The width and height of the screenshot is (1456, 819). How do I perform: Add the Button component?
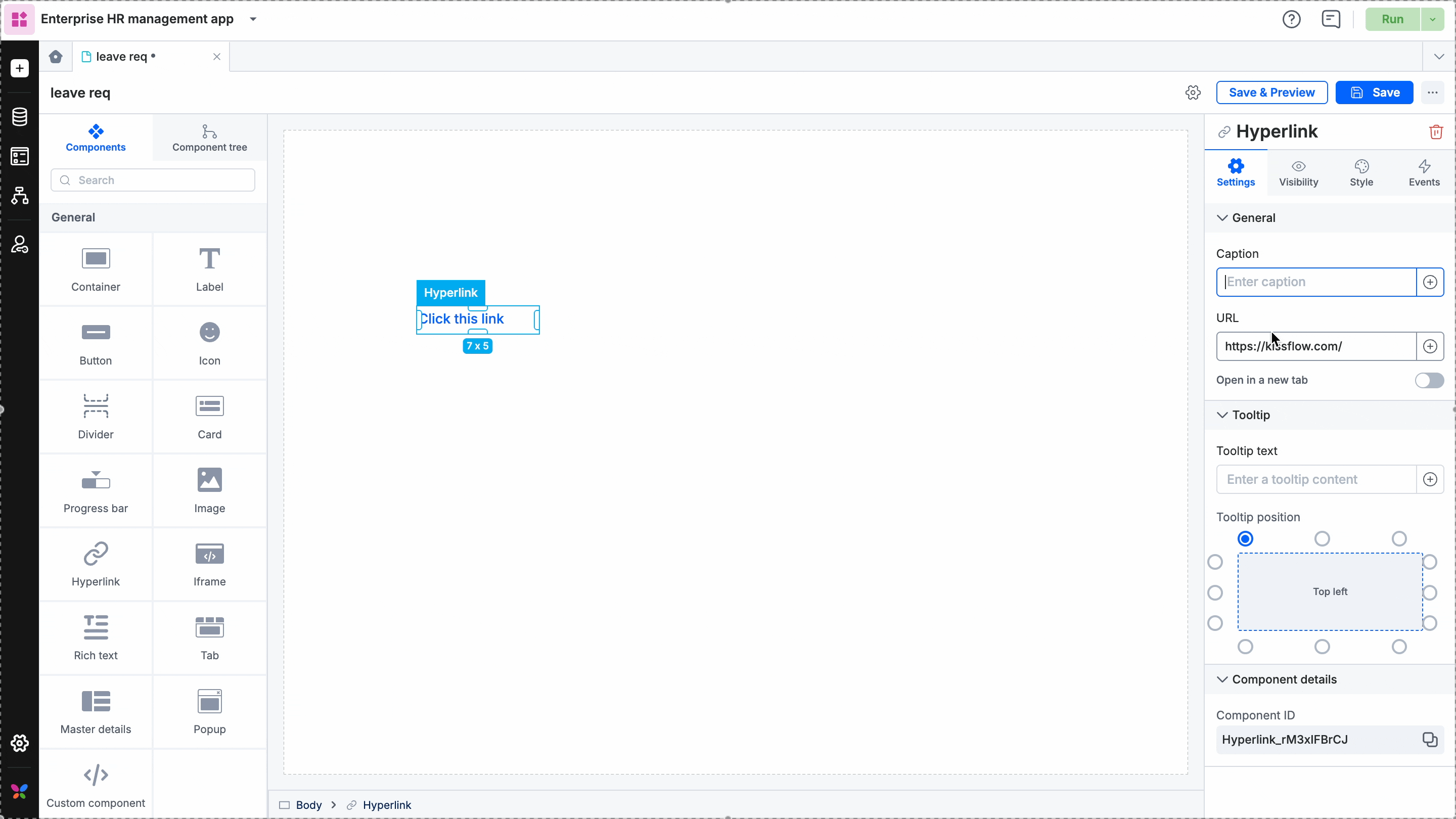click(x=96, y=344)
